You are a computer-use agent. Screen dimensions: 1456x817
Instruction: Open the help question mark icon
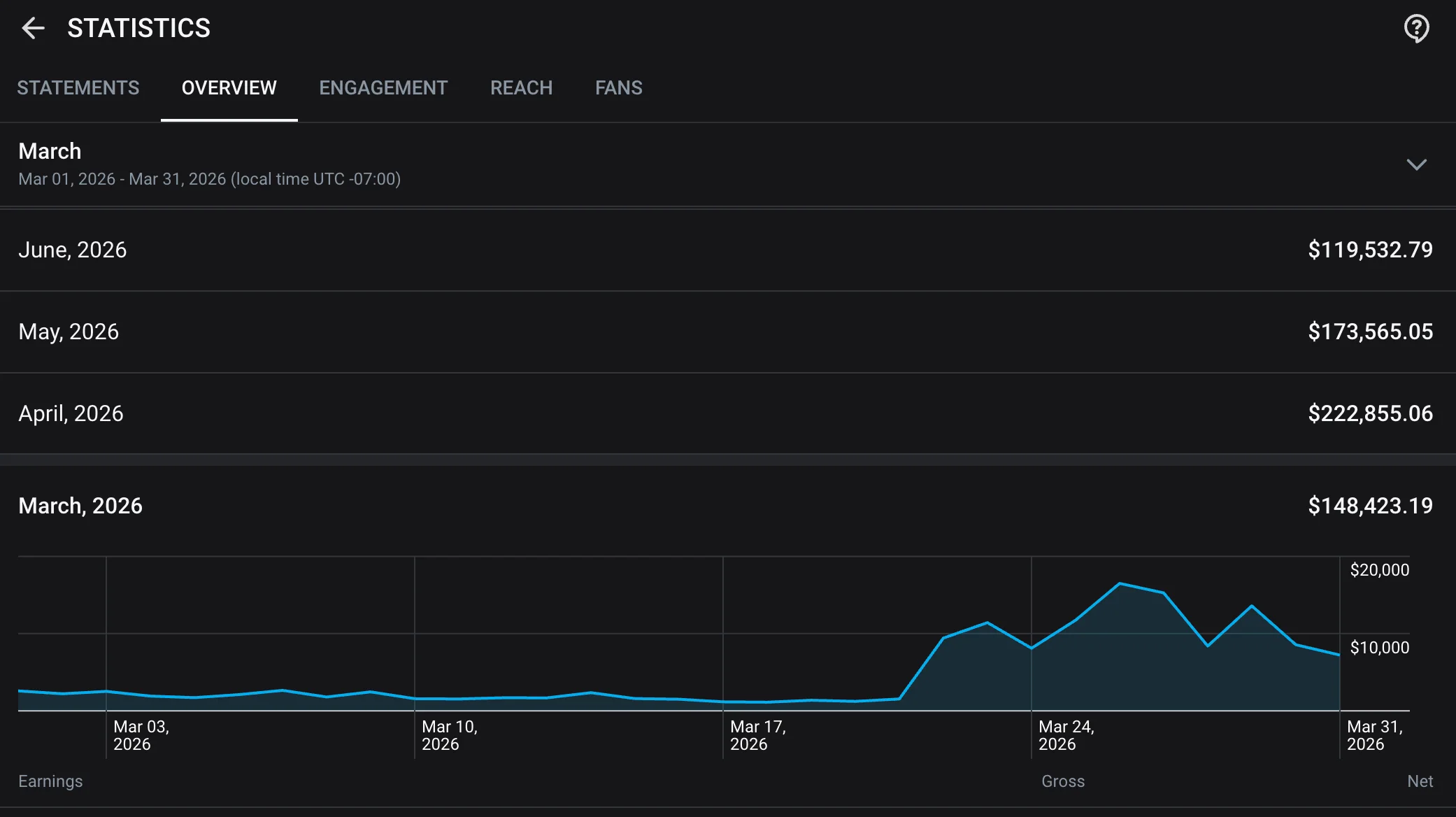(1417, 29)
